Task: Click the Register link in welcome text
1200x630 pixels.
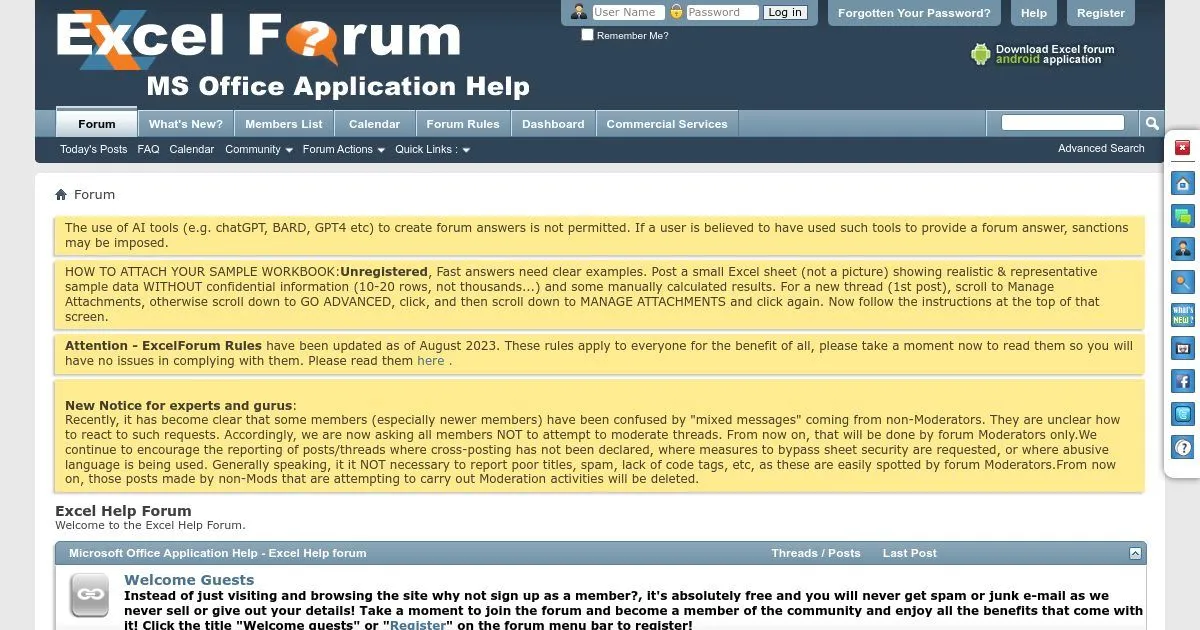Action: [x=418, y=625]
